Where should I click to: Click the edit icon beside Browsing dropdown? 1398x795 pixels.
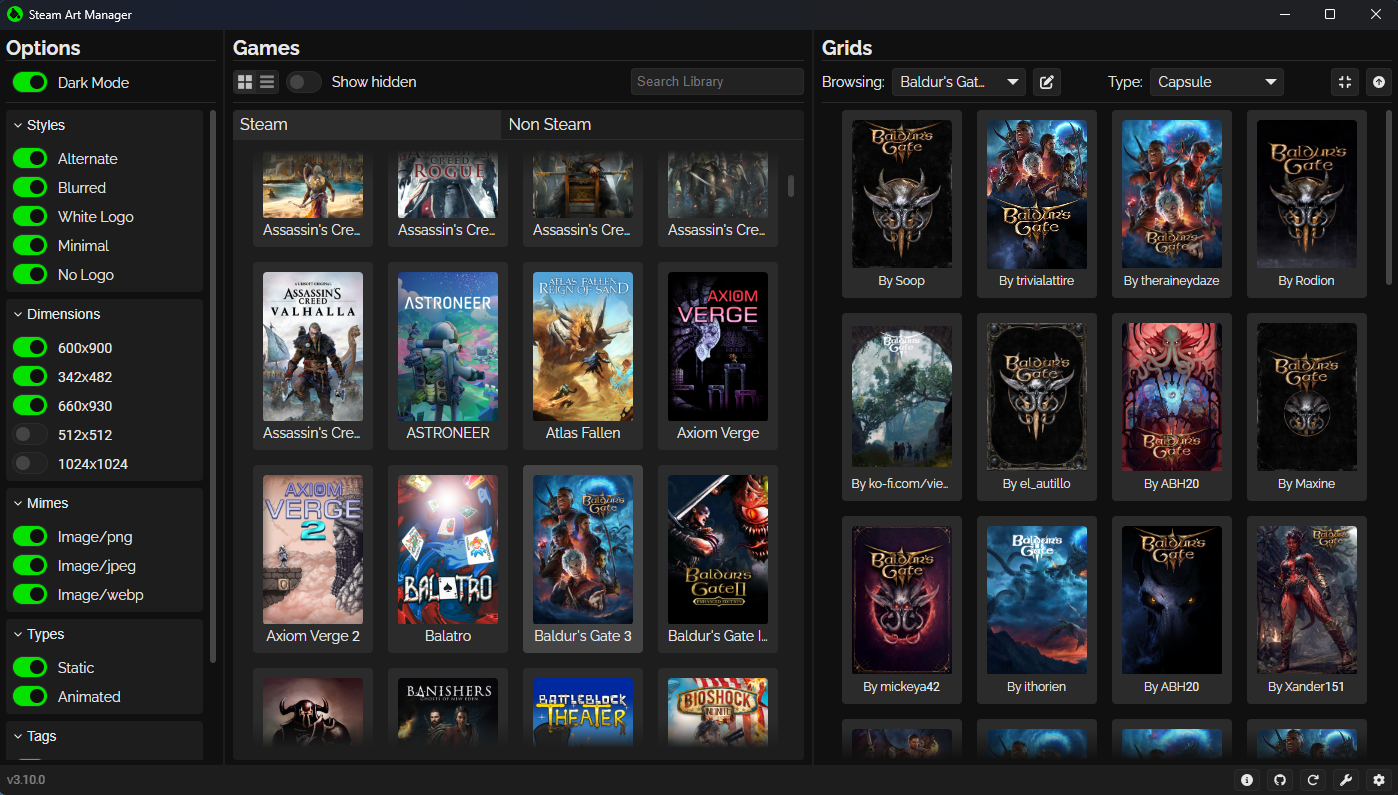[x=1047, y=82]
